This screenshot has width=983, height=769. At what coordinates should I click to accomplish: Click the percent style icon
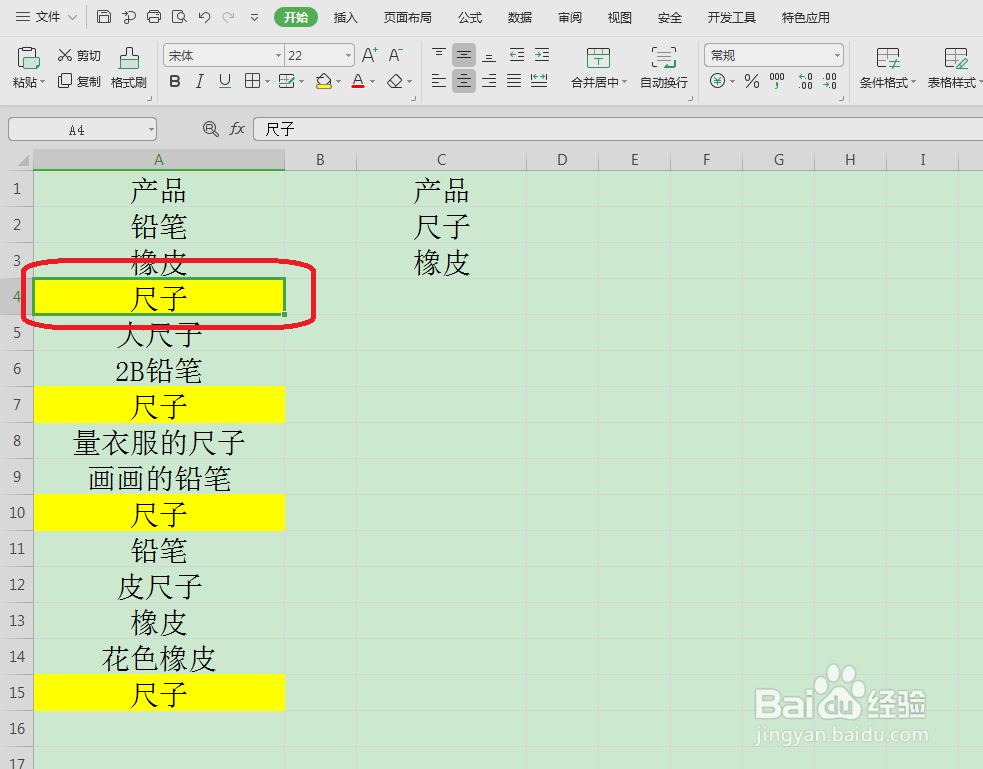coord(751,81)
